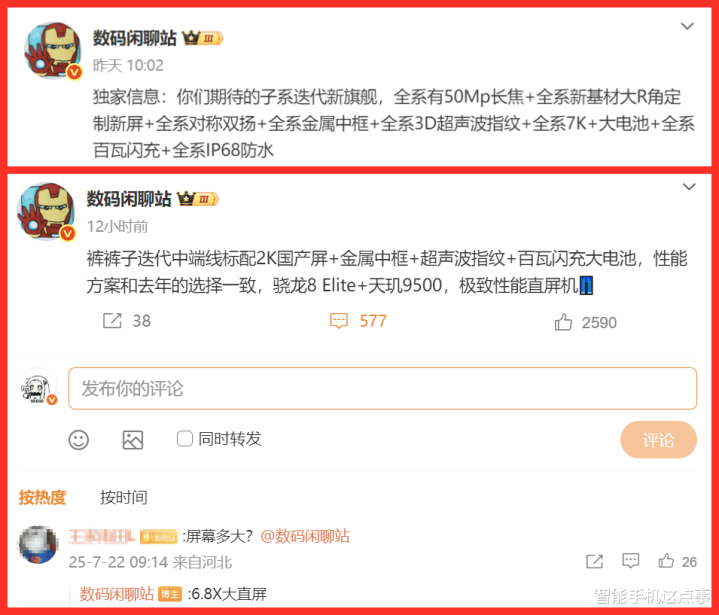Open the blurred commenter avatar

[39, 545]
